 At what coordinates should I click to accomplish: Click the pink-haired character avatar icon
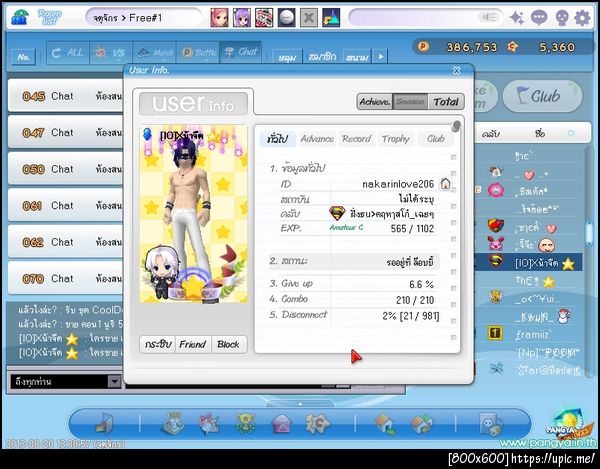point(219,18)
